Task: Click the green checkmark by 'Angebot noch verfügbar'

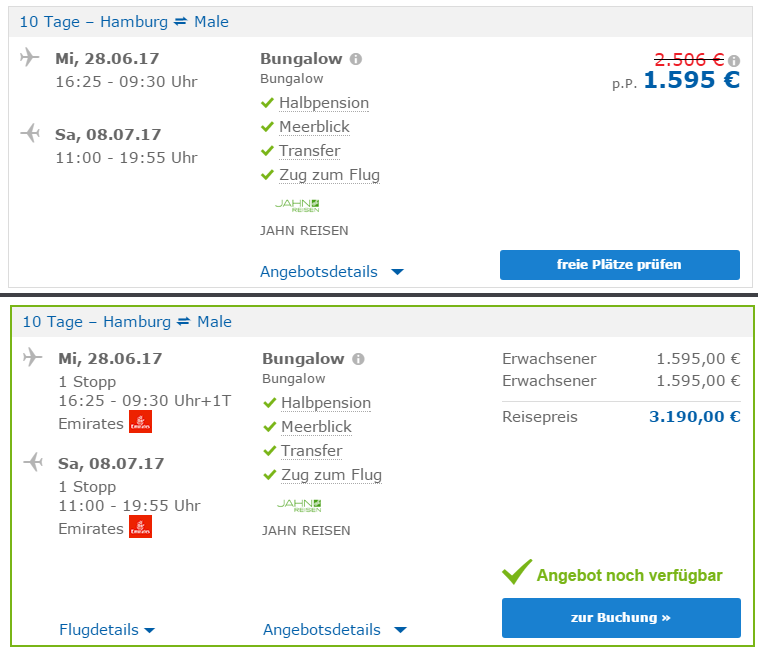Action: pyautogui.click(x=517, y=573)
